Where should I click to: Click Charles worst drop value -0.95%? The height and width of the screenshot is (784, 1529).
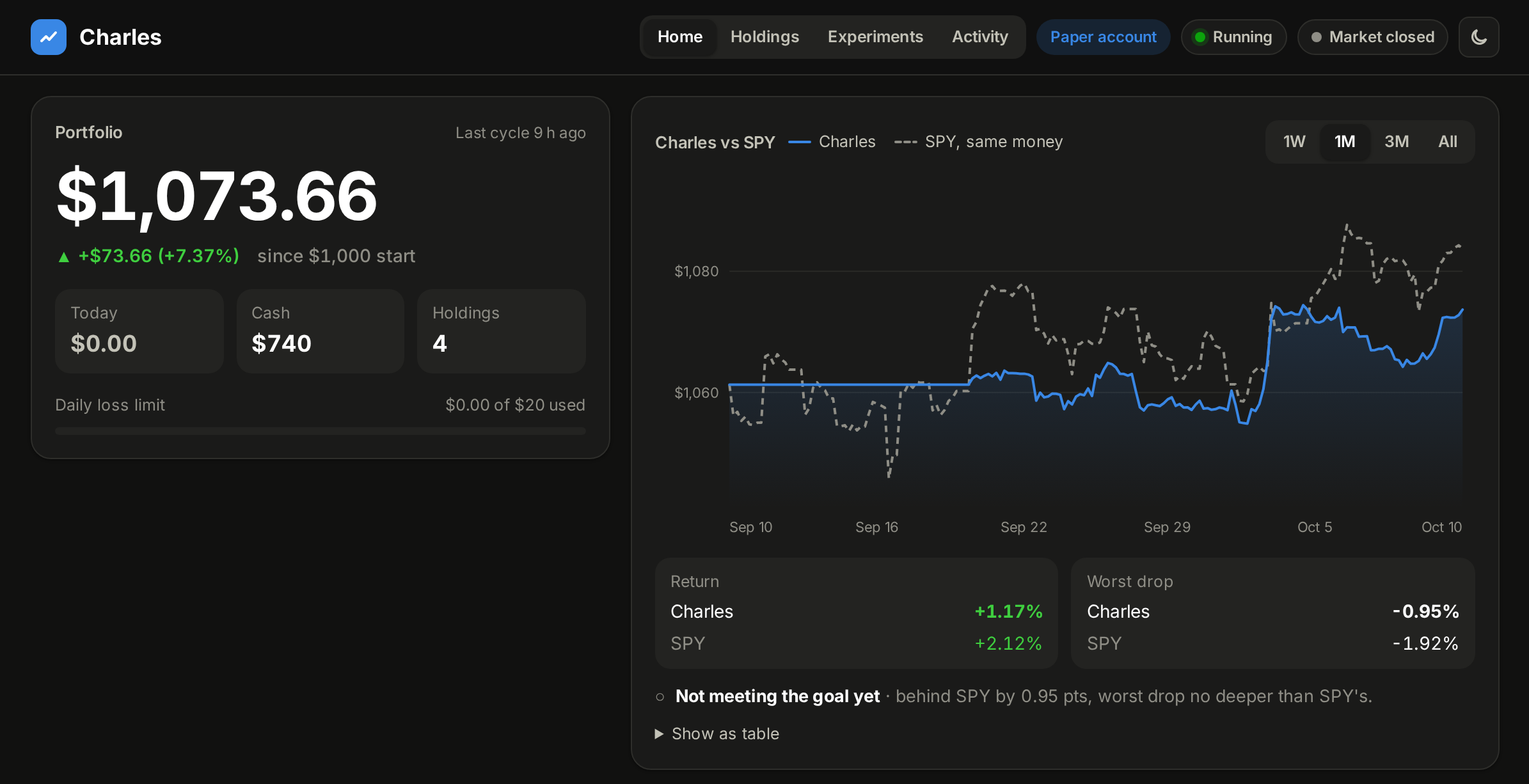pos(1426,611)
